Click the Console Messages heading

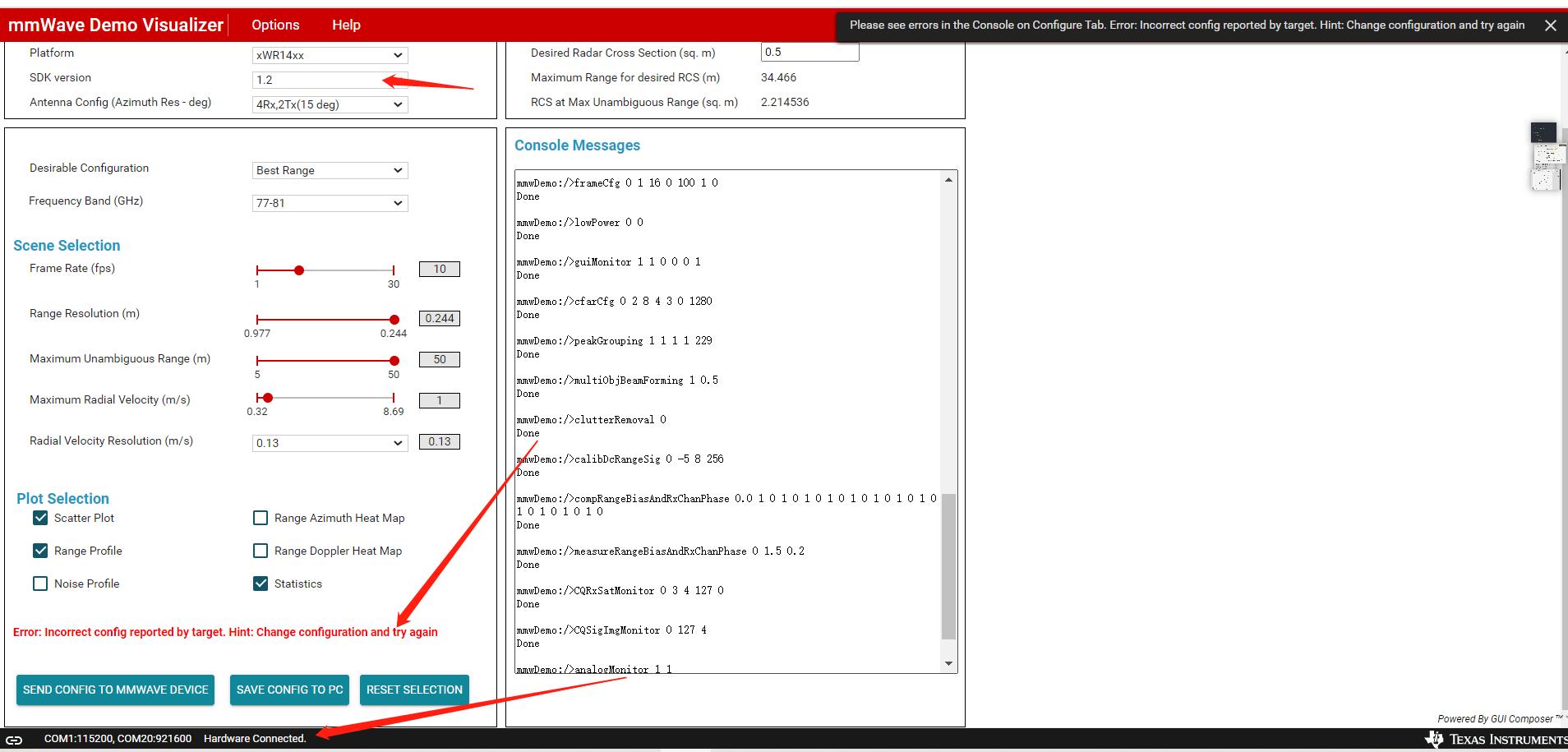[x=577, y=145]
